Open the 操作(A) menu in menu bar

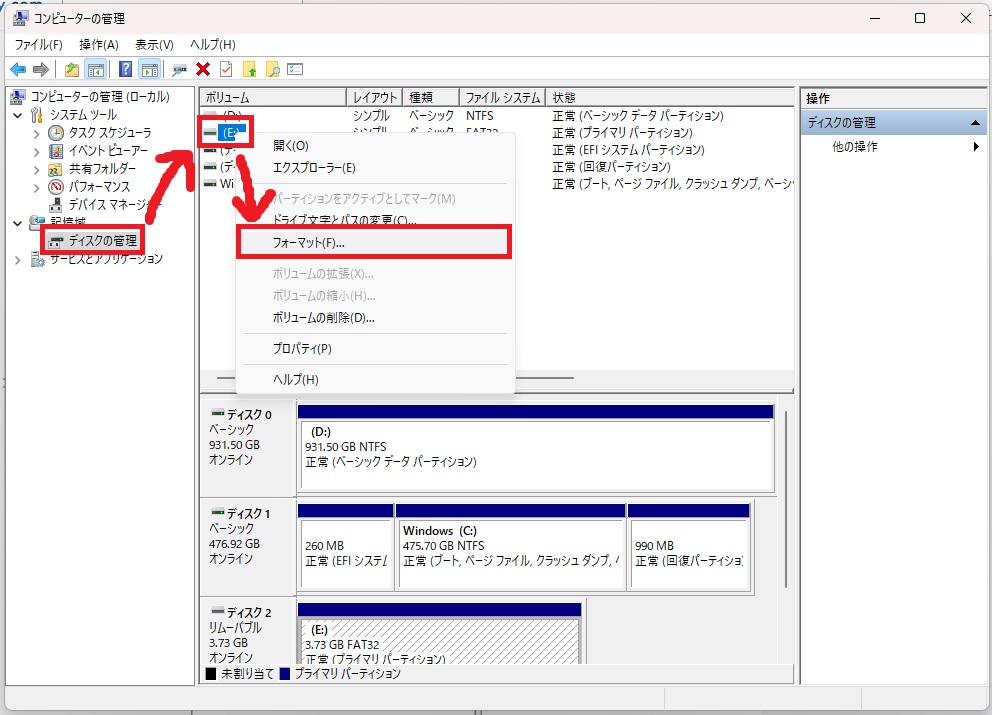99,45
